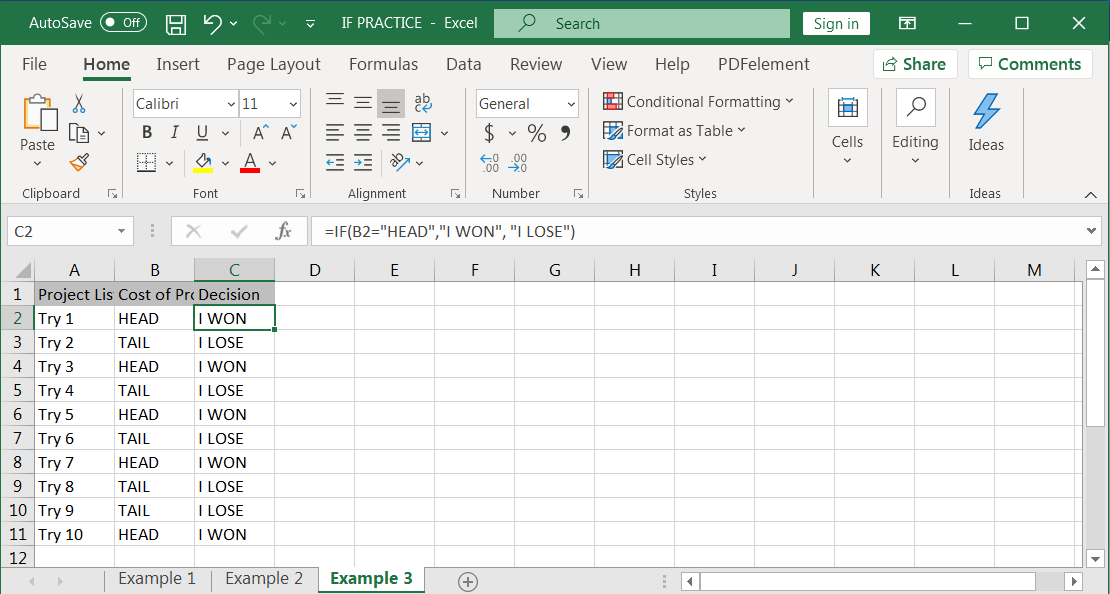Decrease font size with smaller A

288,132
